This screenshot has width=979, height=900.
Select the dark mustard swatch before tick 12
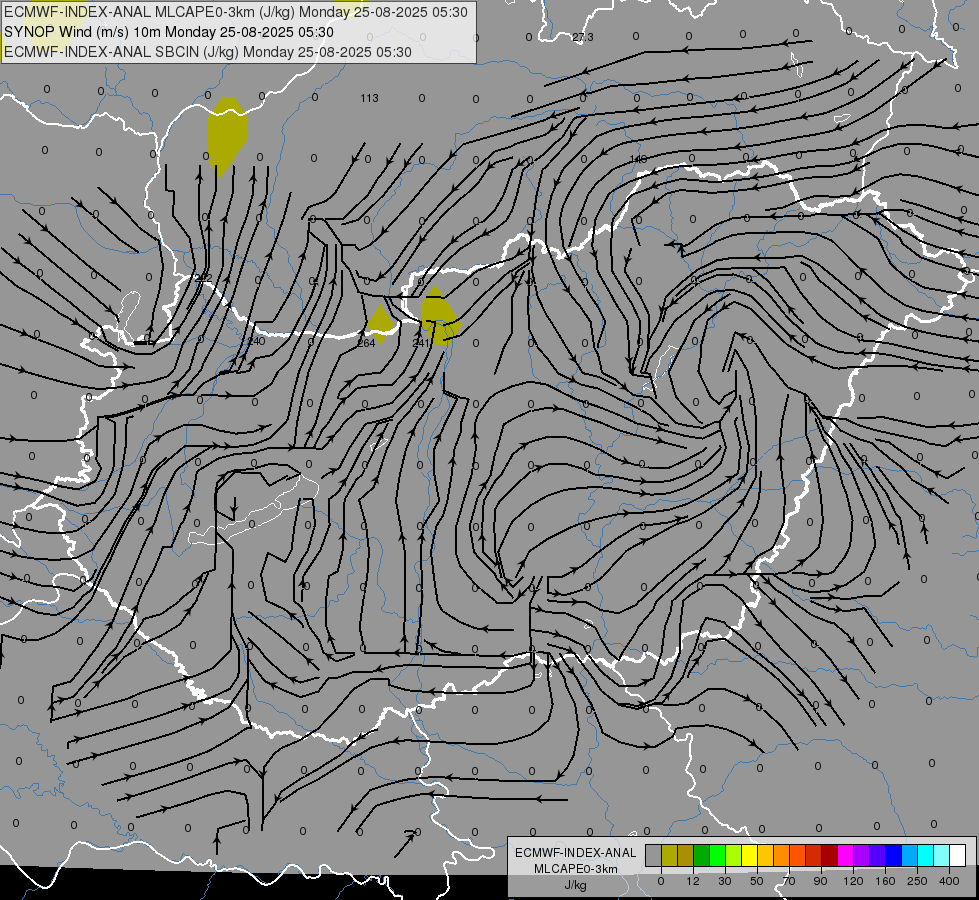pyautogui.click(x=686, y=855)
